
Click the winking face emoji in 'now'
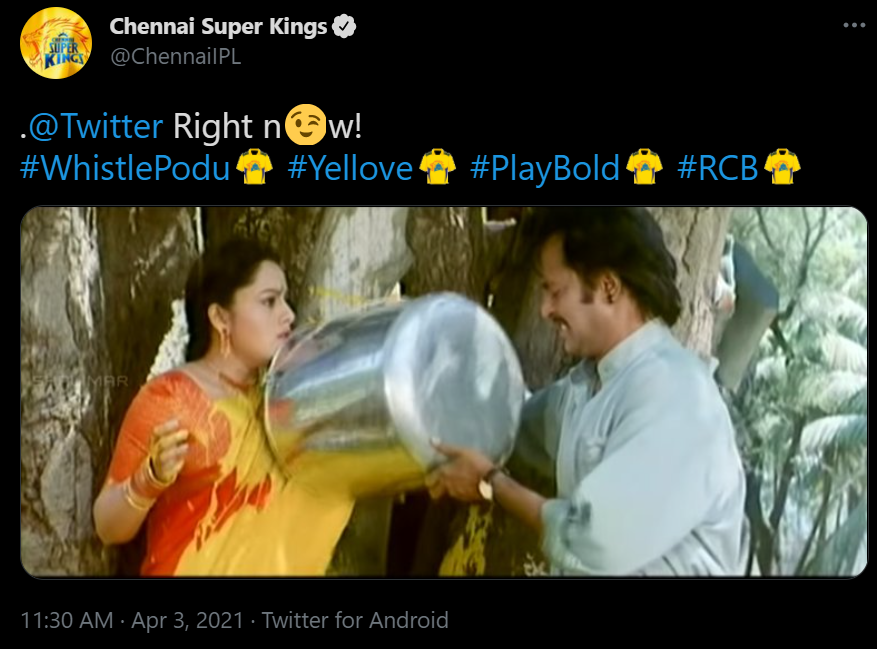click(x=305, y=124)
